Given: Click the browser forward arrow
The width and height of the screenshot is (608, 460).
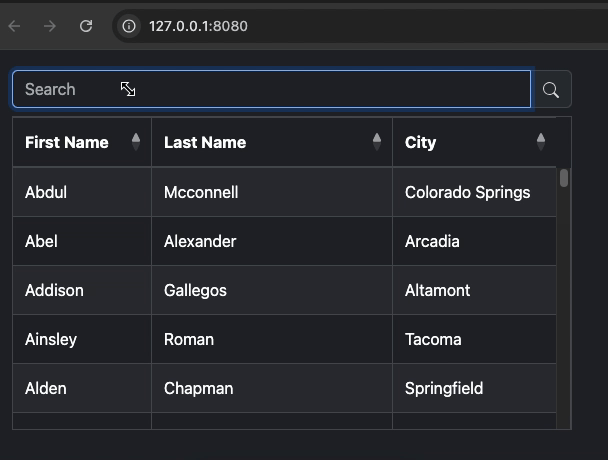Looking at the screenshot, I should 50,26.
